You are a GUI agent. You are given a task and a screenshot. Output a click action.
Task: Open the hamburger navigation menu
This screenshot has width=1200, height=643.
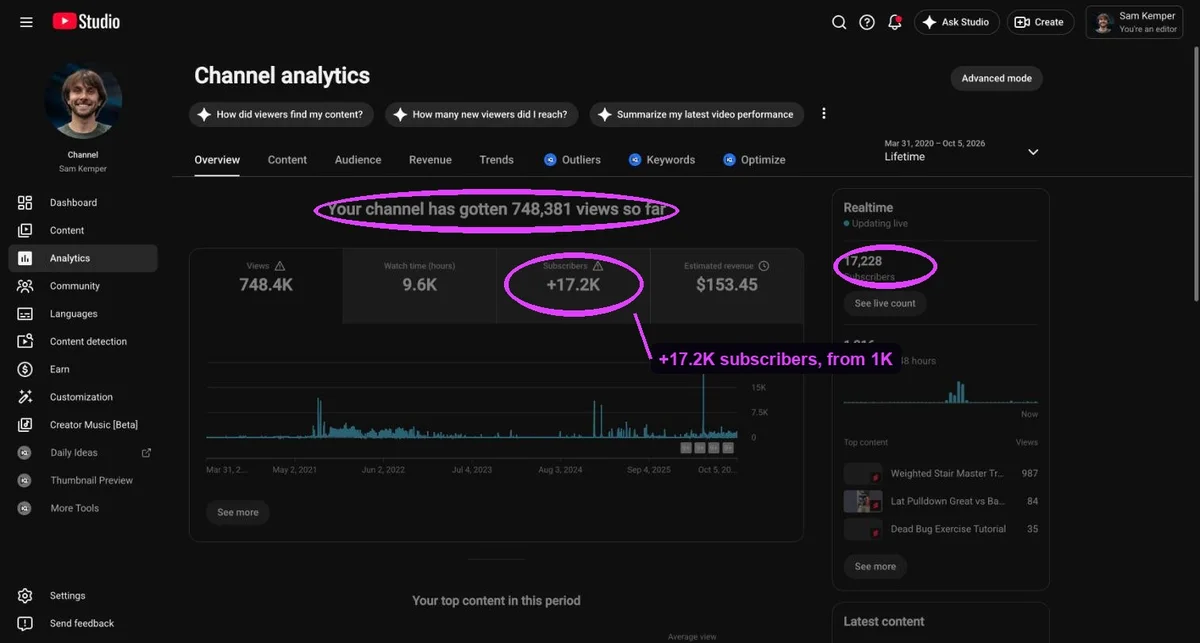tap(26, 22)
